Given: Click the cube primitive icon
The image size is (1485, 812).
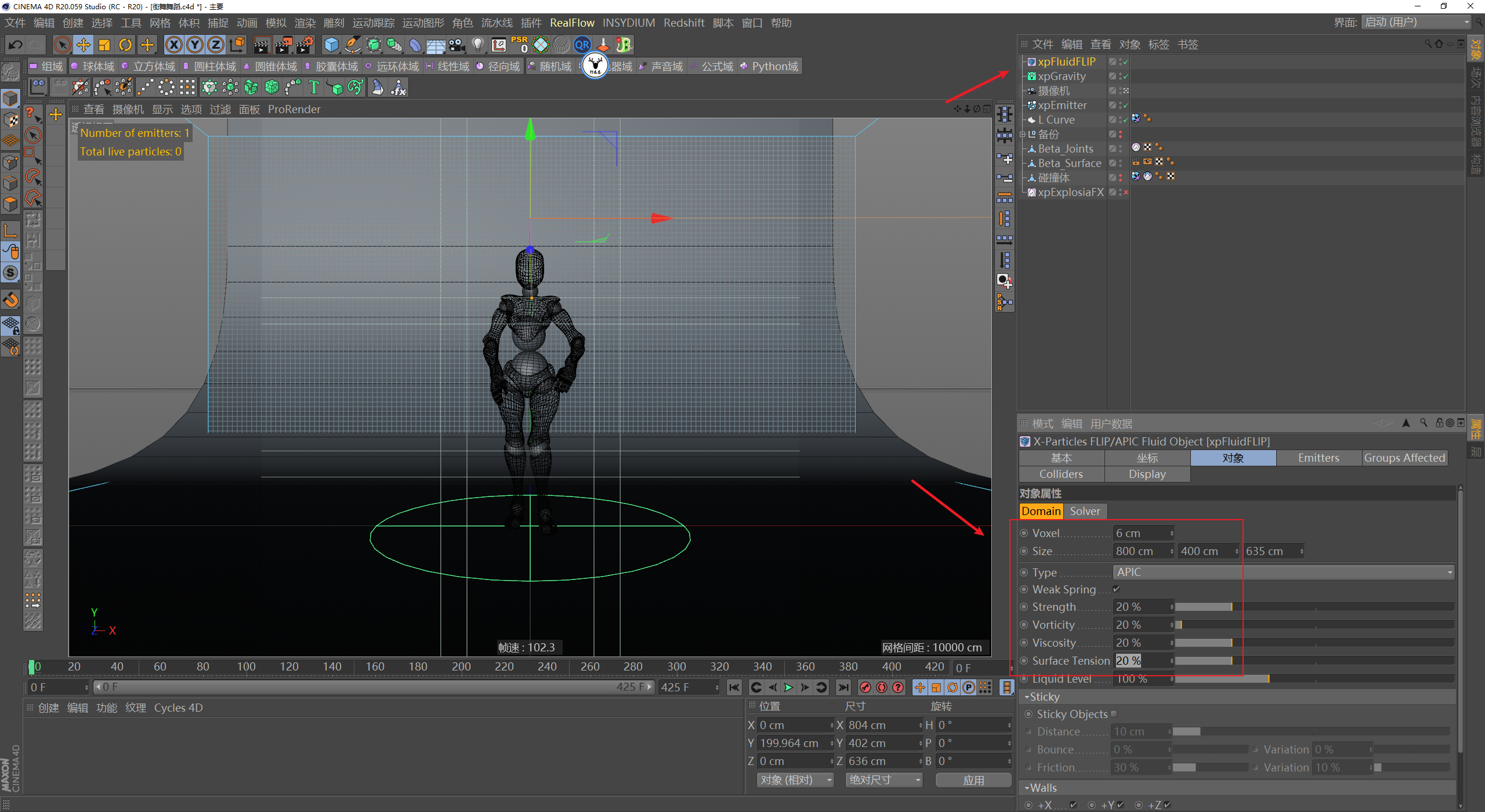Looking at the screenshot, I should (331, 45).
